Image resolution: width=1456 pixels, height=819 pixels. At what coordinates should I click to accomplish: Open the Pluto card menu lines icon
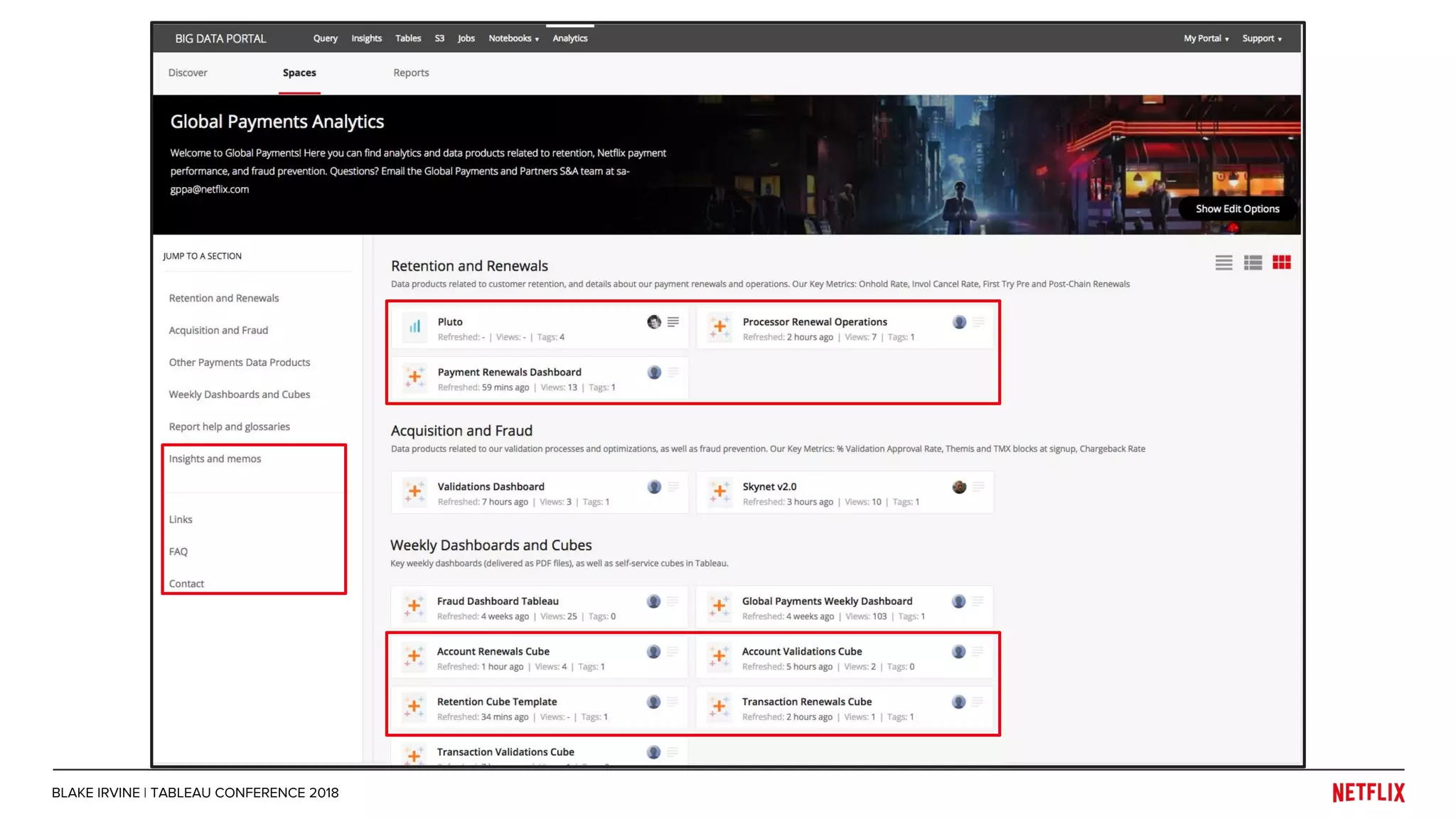(x=673, y=322)
